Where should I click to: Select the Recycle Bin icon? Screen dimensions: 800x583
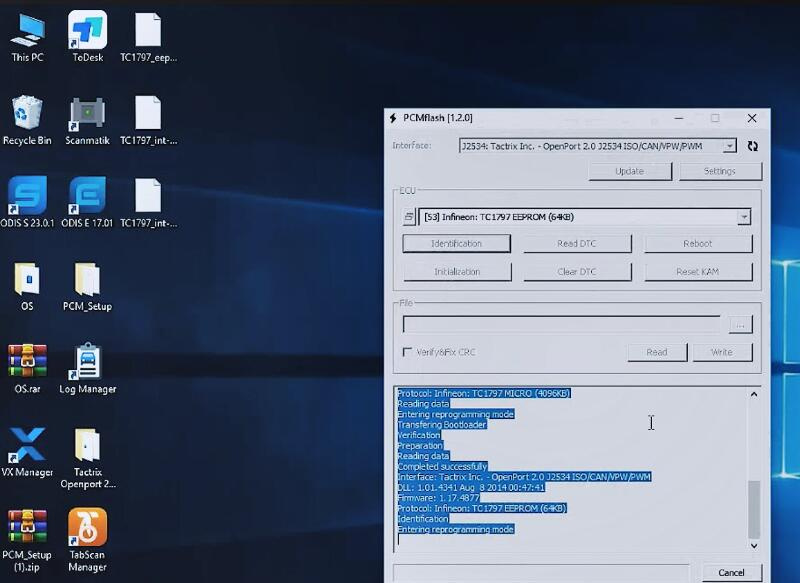pos(27,113)
